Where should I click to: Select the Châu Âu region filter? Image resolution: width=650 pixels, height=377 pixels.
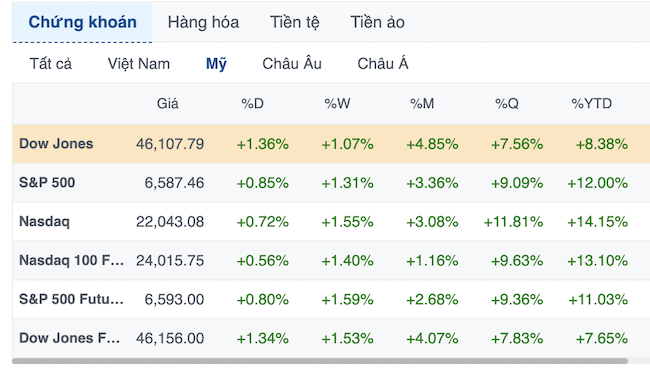pyautogui.click(x=292, y=63)
